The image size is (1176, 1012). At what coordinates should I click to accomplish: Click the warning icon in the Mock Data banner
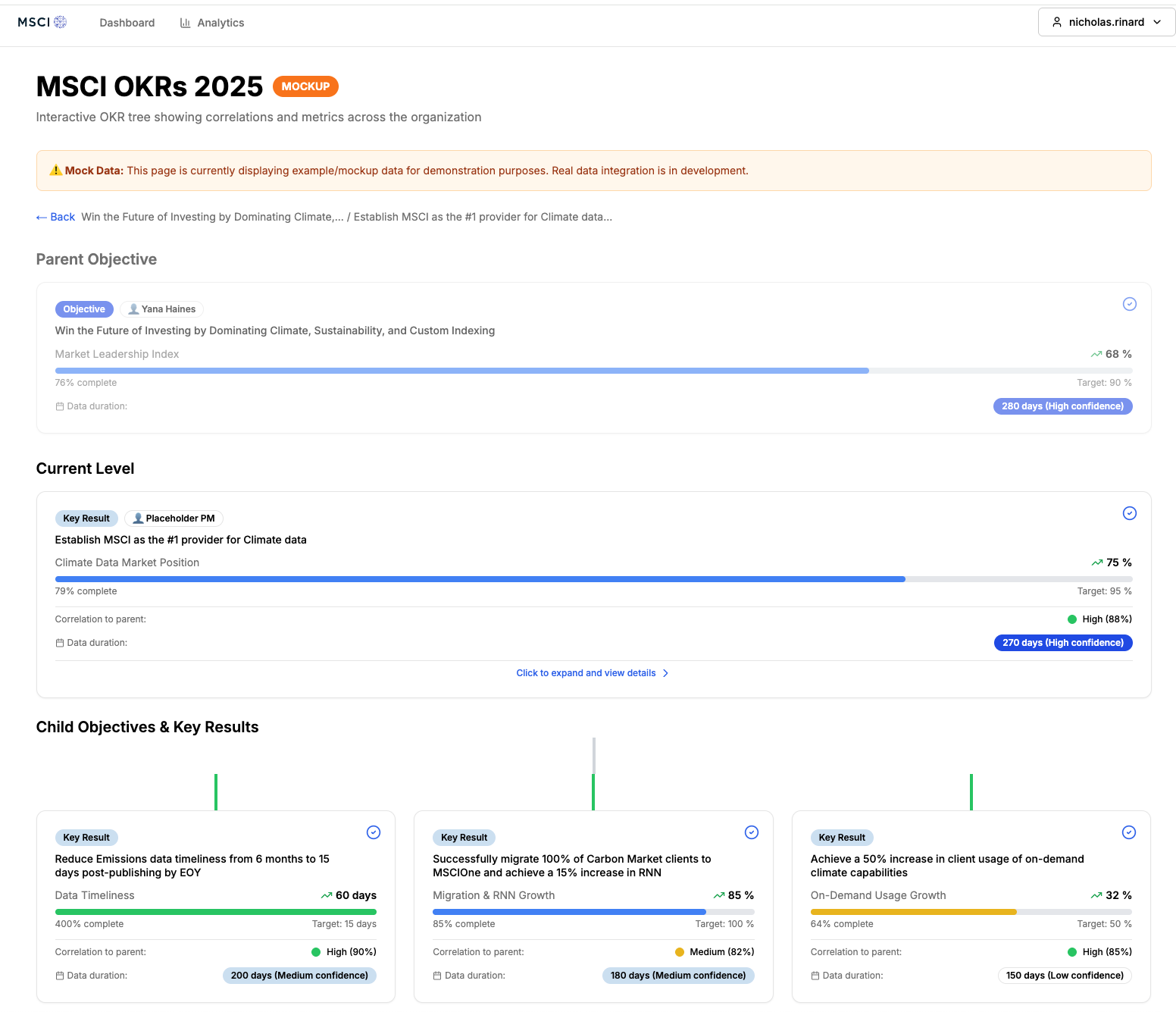pyautogui.click(x=55, y=170)
